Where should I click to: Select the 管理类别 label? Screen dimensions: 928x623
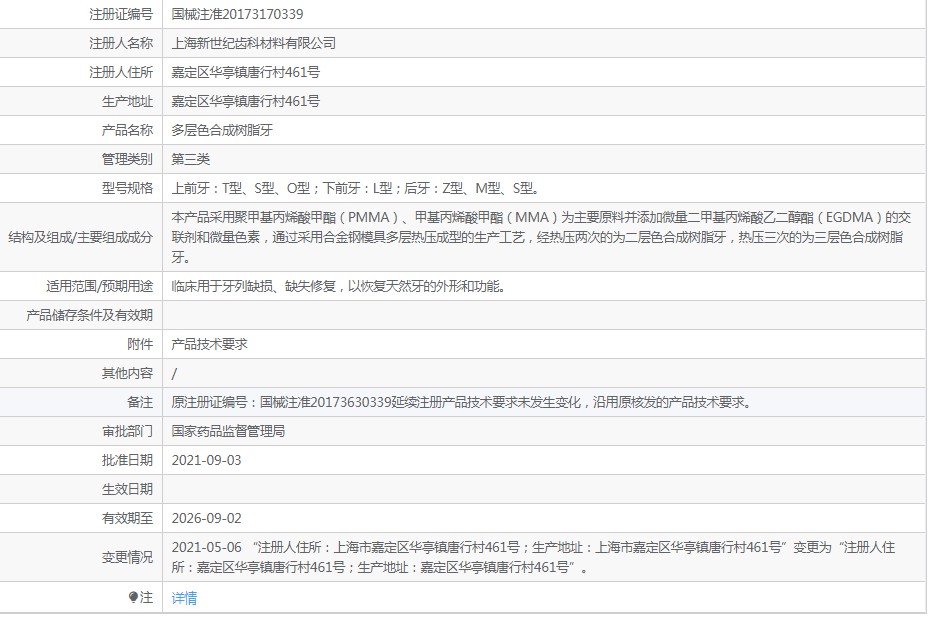point(127,159)
